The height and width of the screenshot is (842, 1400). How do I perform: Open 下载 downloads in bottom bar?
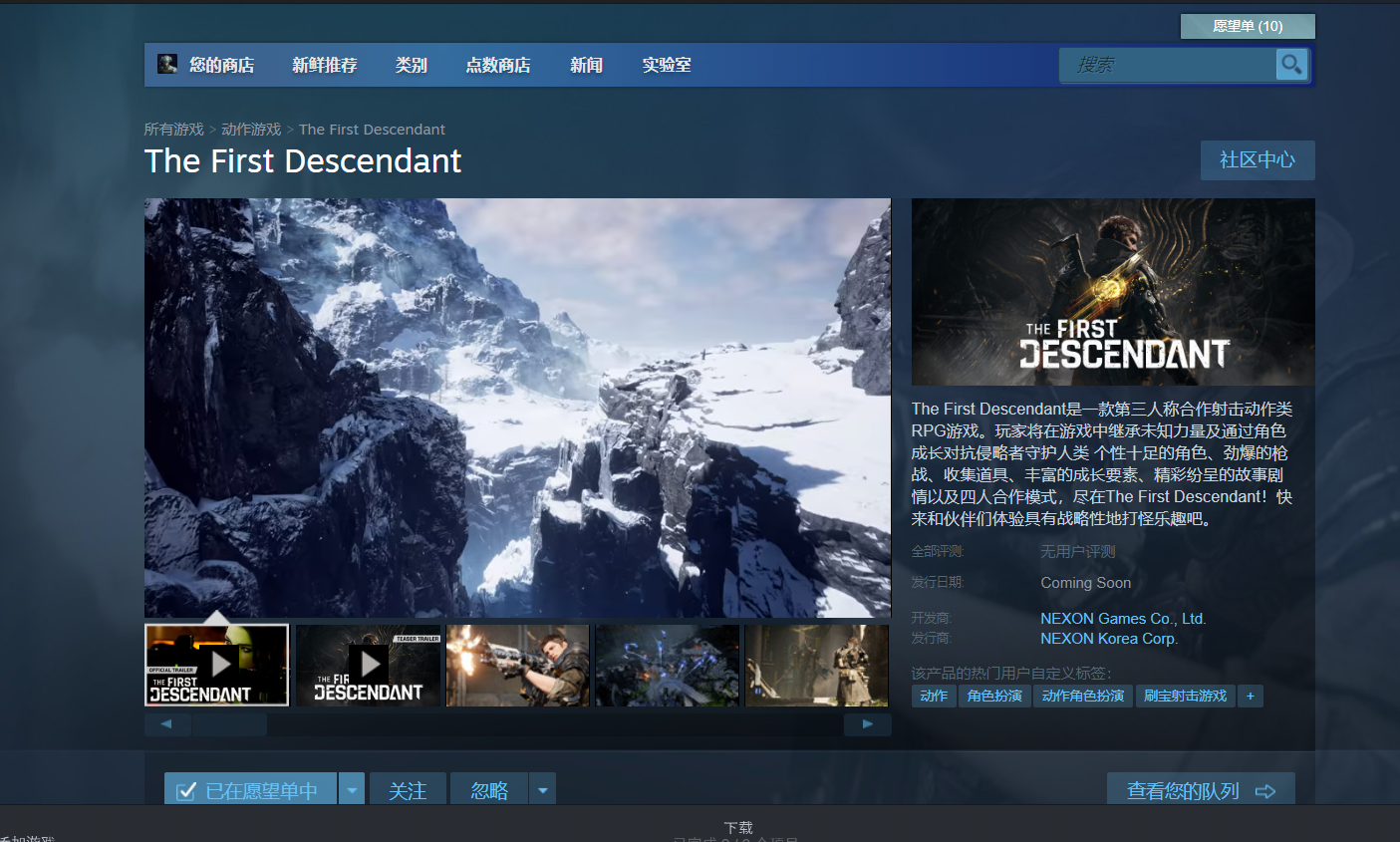click(738, 827)
